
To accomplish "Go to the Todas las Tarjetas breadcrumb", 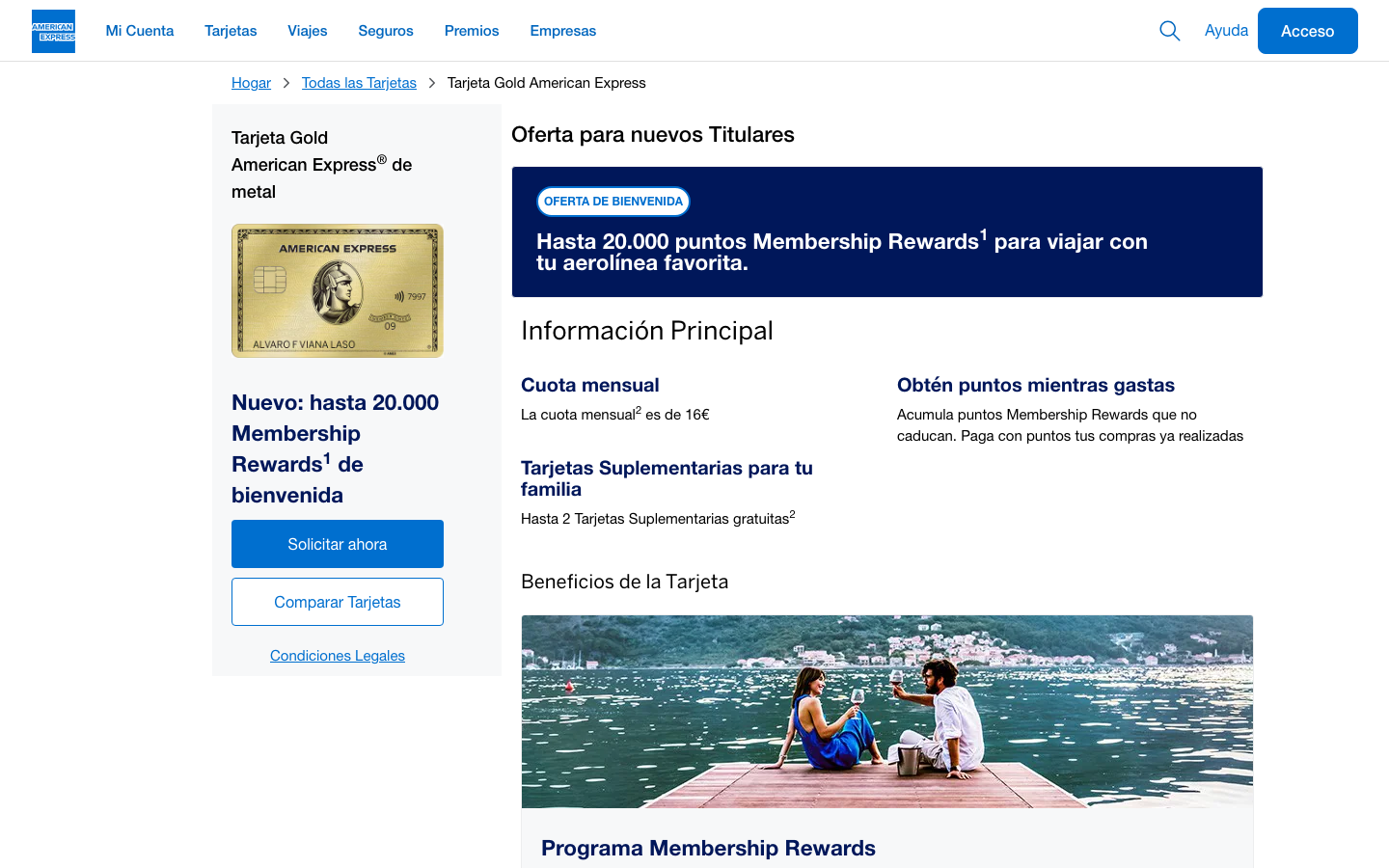I will (359, 83).
